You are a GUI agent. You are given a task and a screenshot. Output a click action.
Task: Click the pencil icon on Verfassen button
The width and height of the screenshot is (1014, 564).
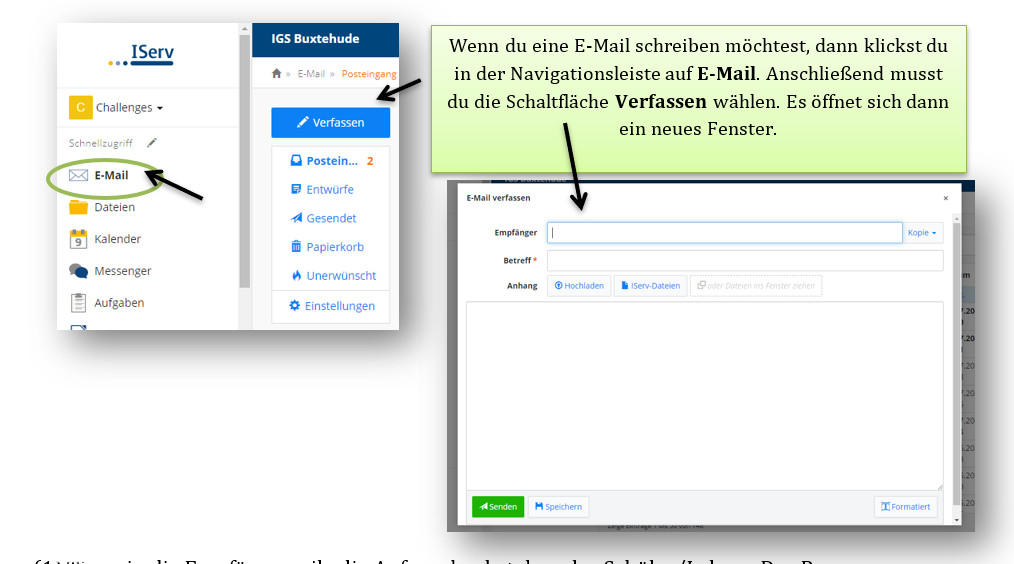click(303, 122)
